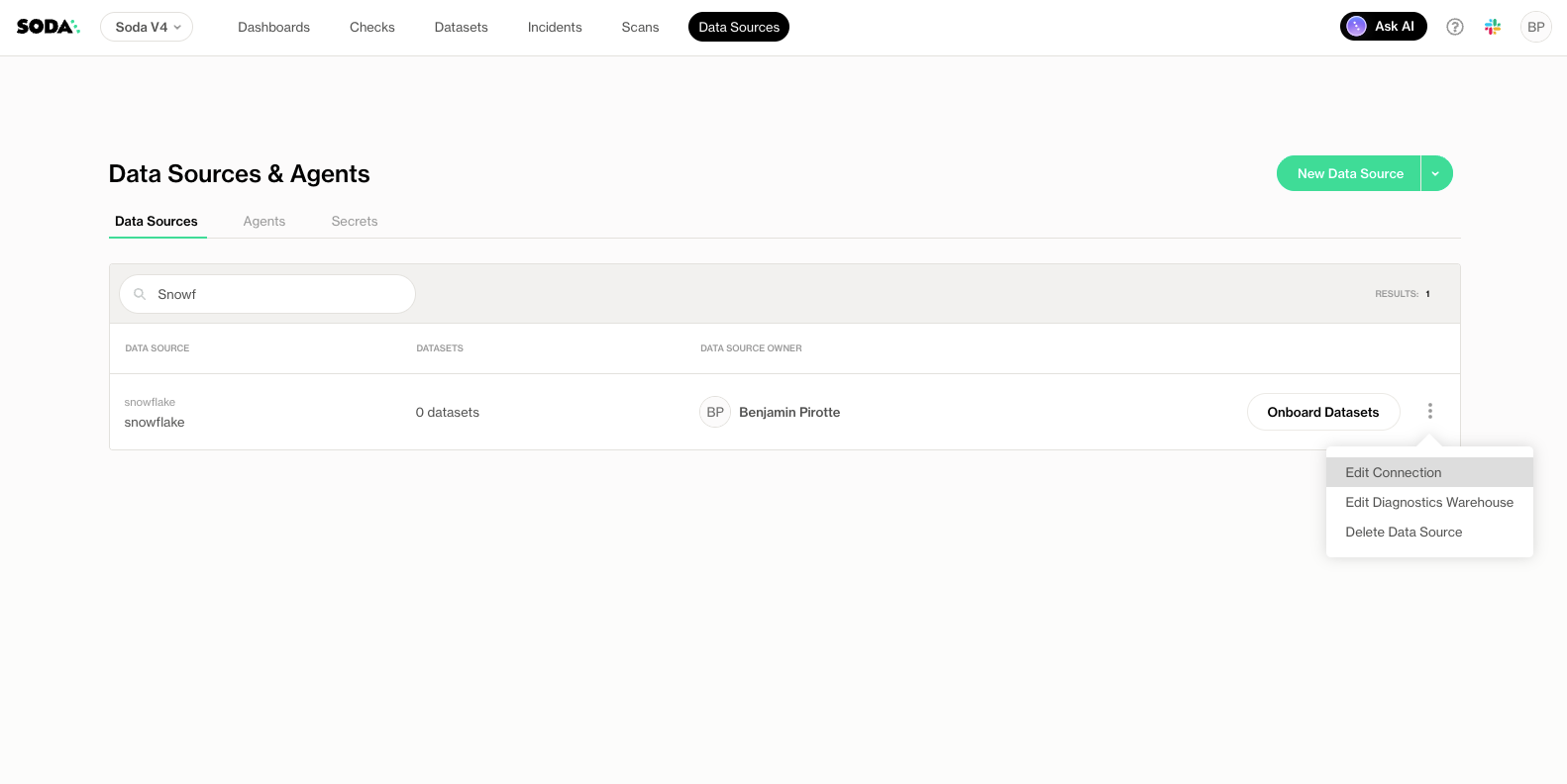The height and width of the screenshot is (784, 1567).
Task: Click the Slack integration icon
Action: click(x=1493, y=27)
